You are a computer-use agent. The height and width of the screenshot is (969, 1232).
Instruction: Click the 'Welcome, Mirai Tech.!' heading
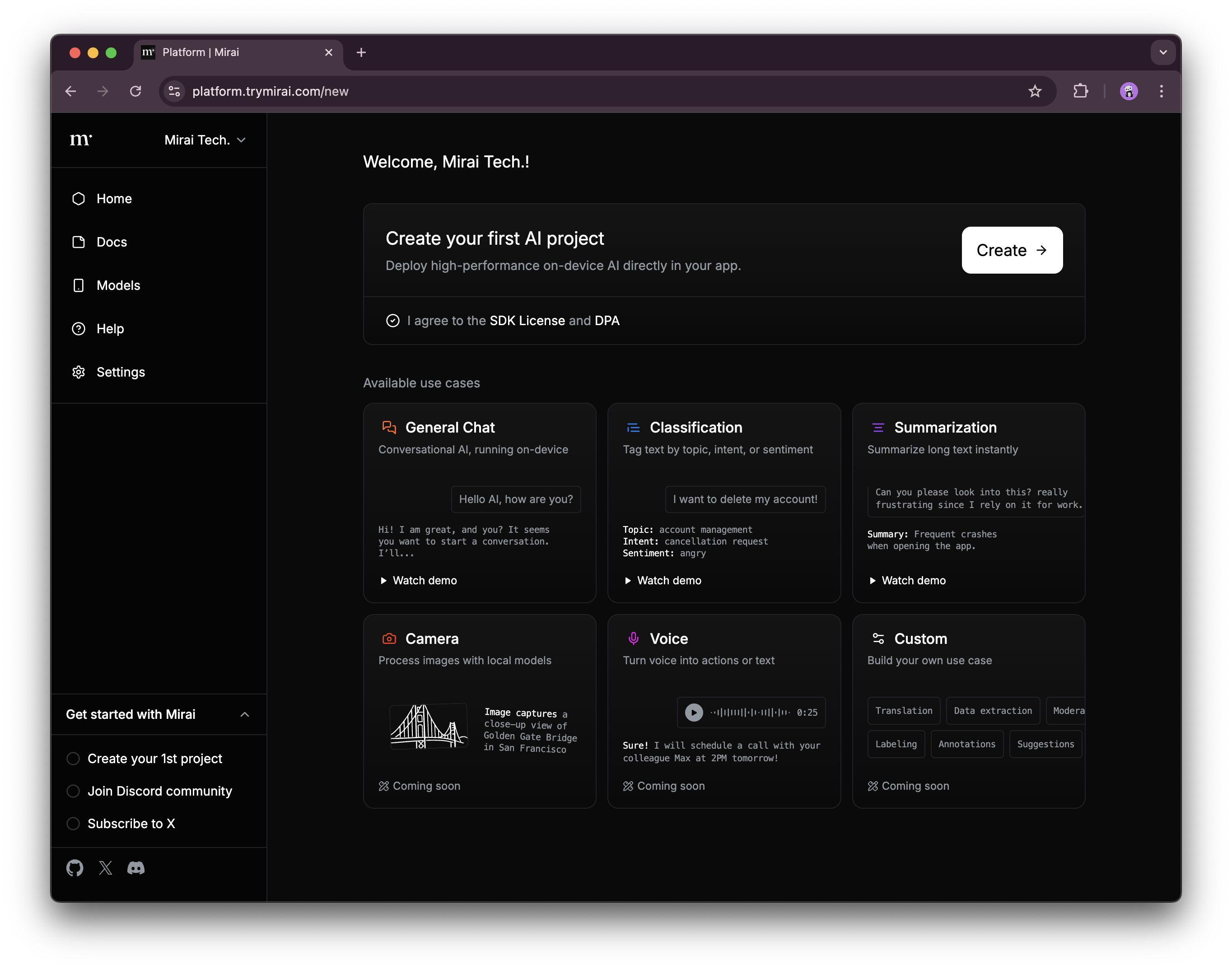pyautogui.click(x=446, y=162)
